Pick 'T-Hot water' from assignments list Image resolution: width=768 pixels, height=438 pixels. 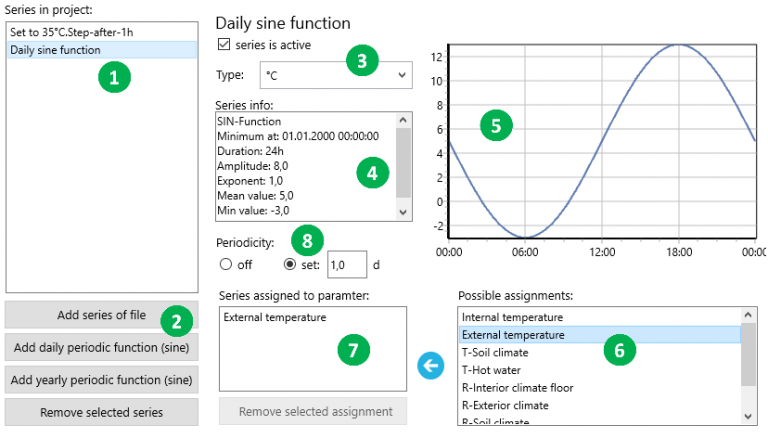pyautogui.click(x=490, y=370)
